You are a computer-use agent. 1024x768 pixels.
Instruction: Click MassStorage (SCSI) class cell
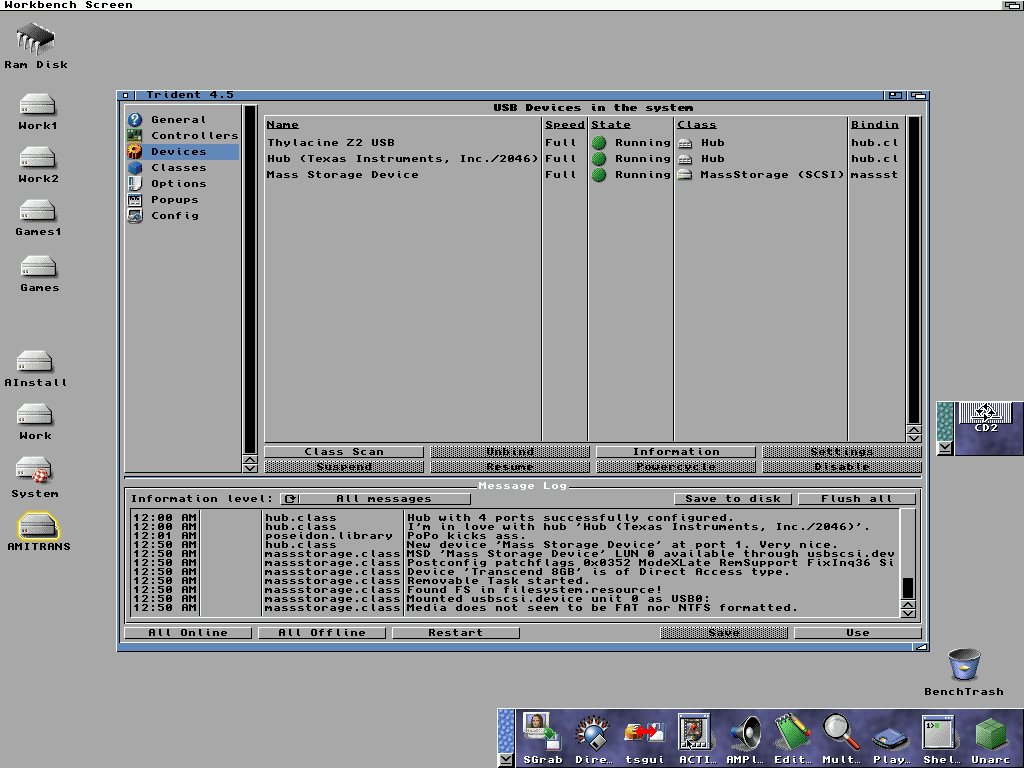coord(761,174)
